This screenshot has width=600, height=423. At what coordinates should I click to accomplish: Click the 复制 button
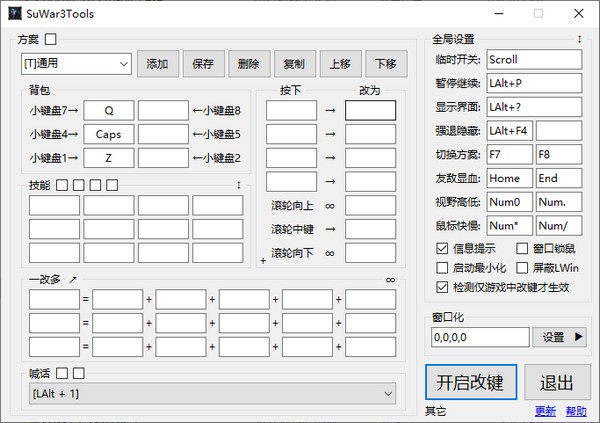[295, 64]
